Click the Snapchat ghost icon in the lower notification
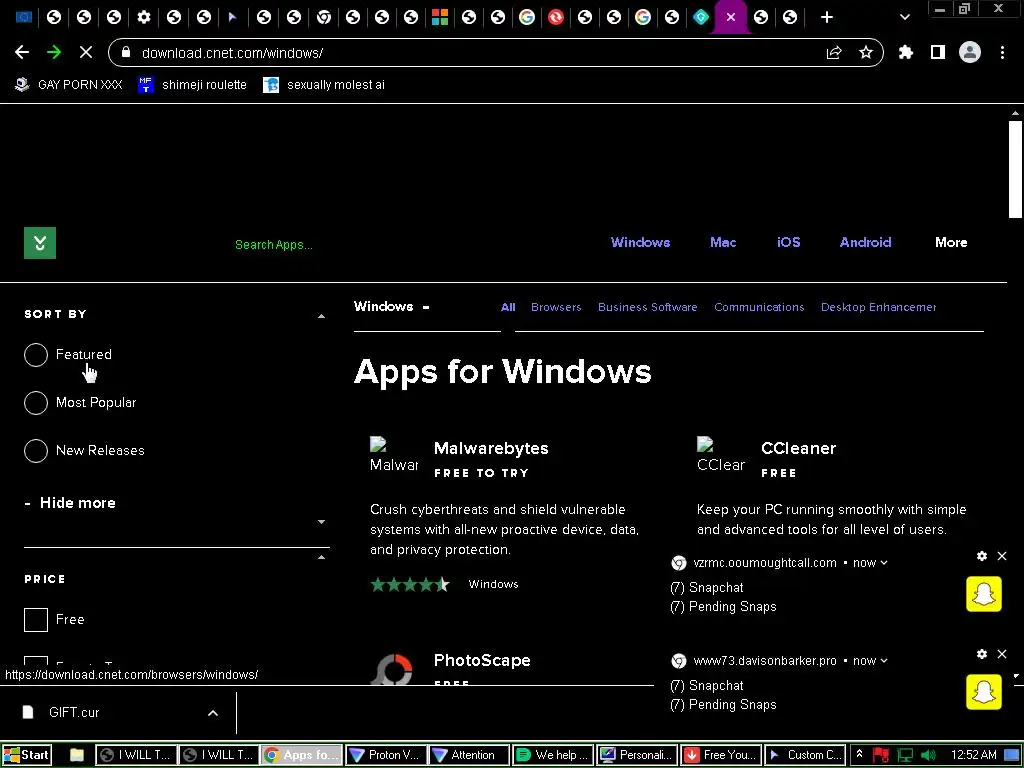This screenshot has height=768, width=1024. [984, 692]
